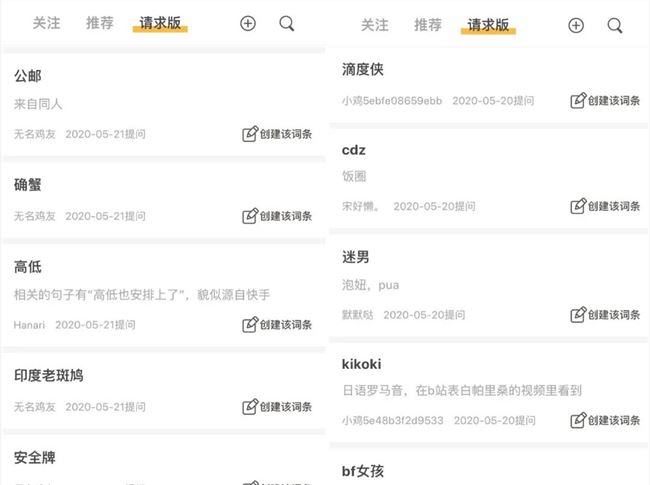Select the 请求版 tab on the right screen
This screenshot has height=485, width=650.
(488, 25)
